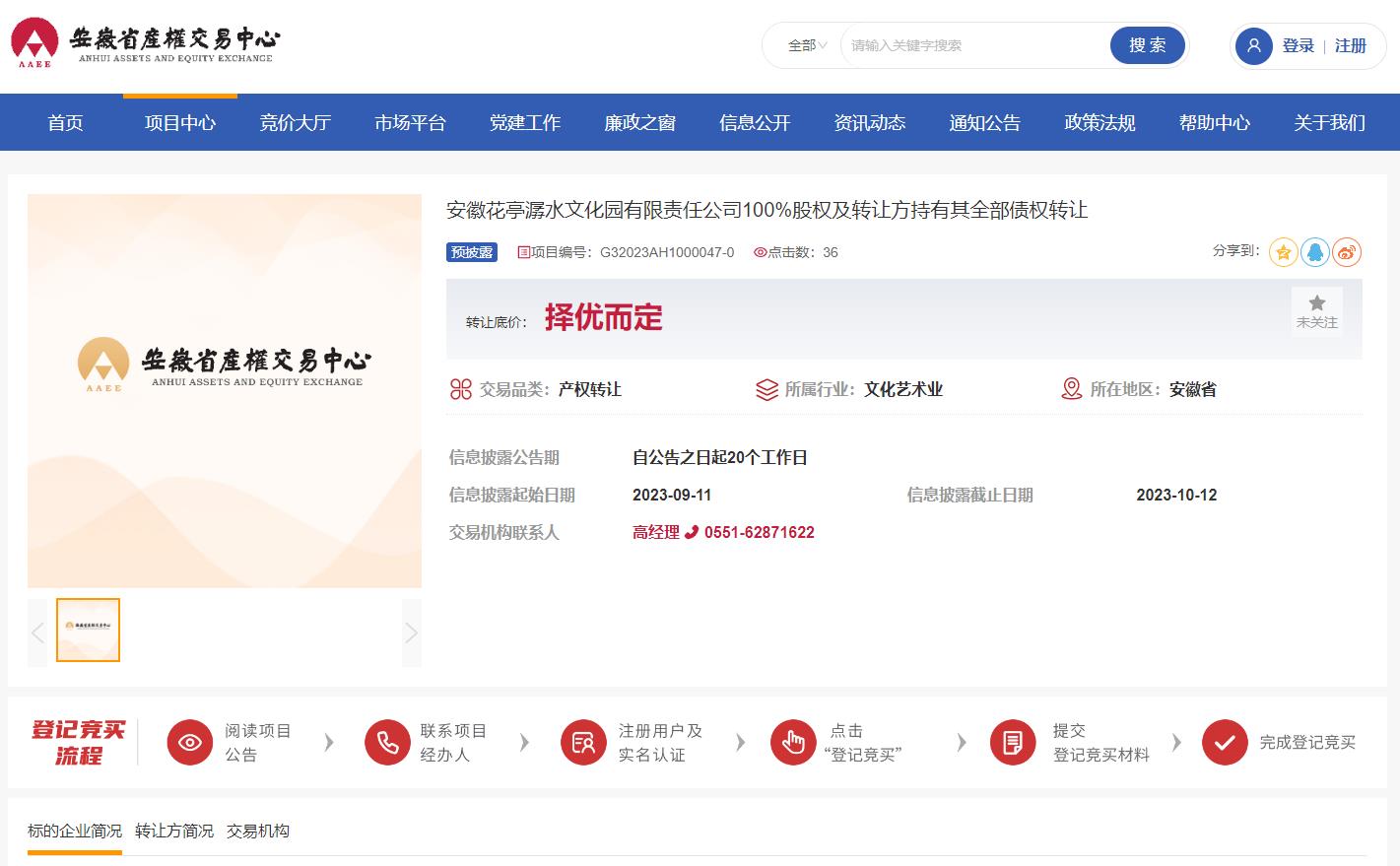1400x866 pixels.
Task: Click the project number G32023AH1000047-0
Action: pos(667,252)
